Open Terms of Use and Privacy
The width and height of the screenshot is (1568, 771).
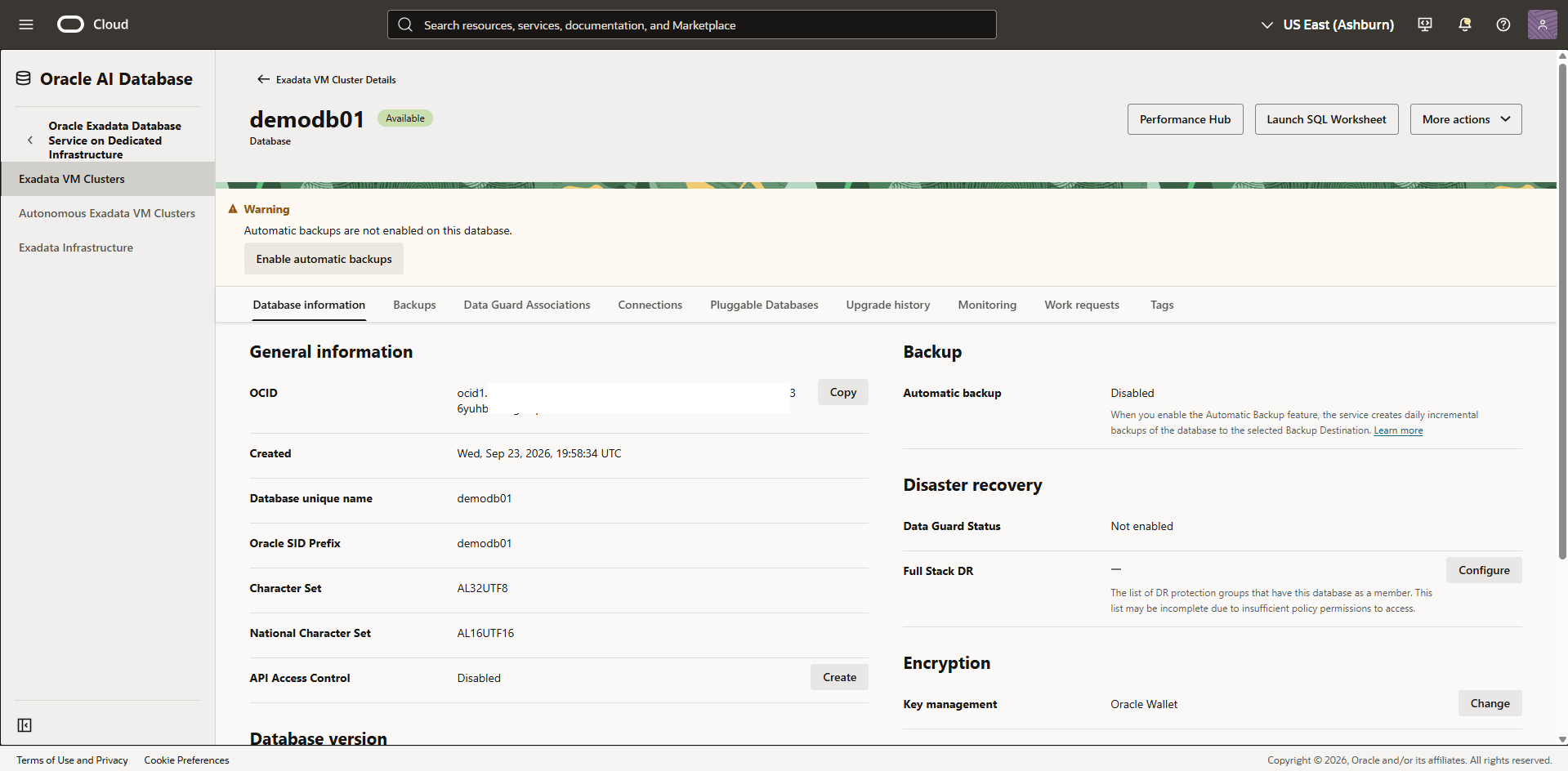72,760
